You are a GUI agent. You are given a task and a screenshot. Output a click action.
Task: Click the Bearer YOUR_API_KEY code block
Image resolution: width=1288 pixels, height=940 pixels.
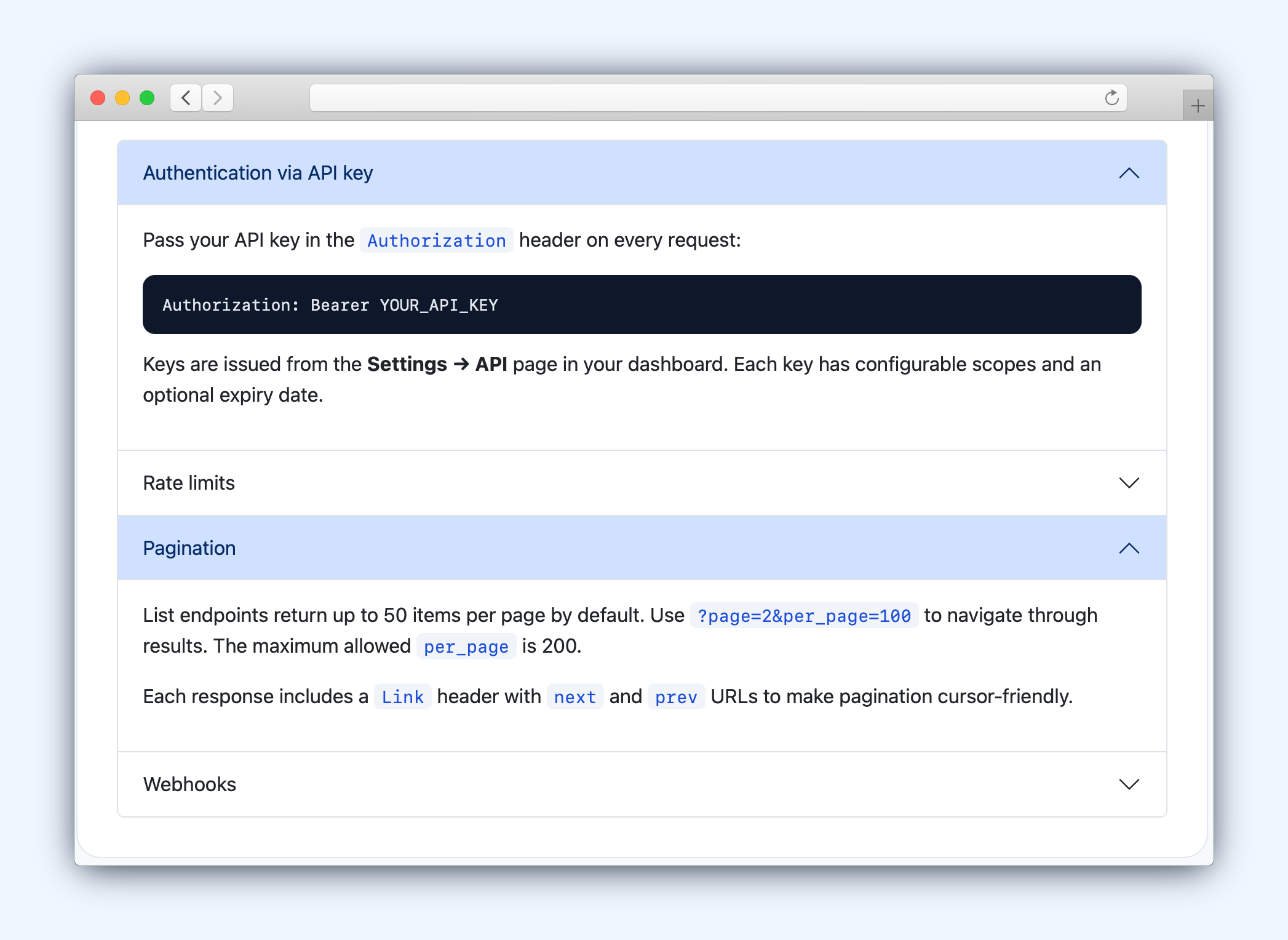click(642, 305)
